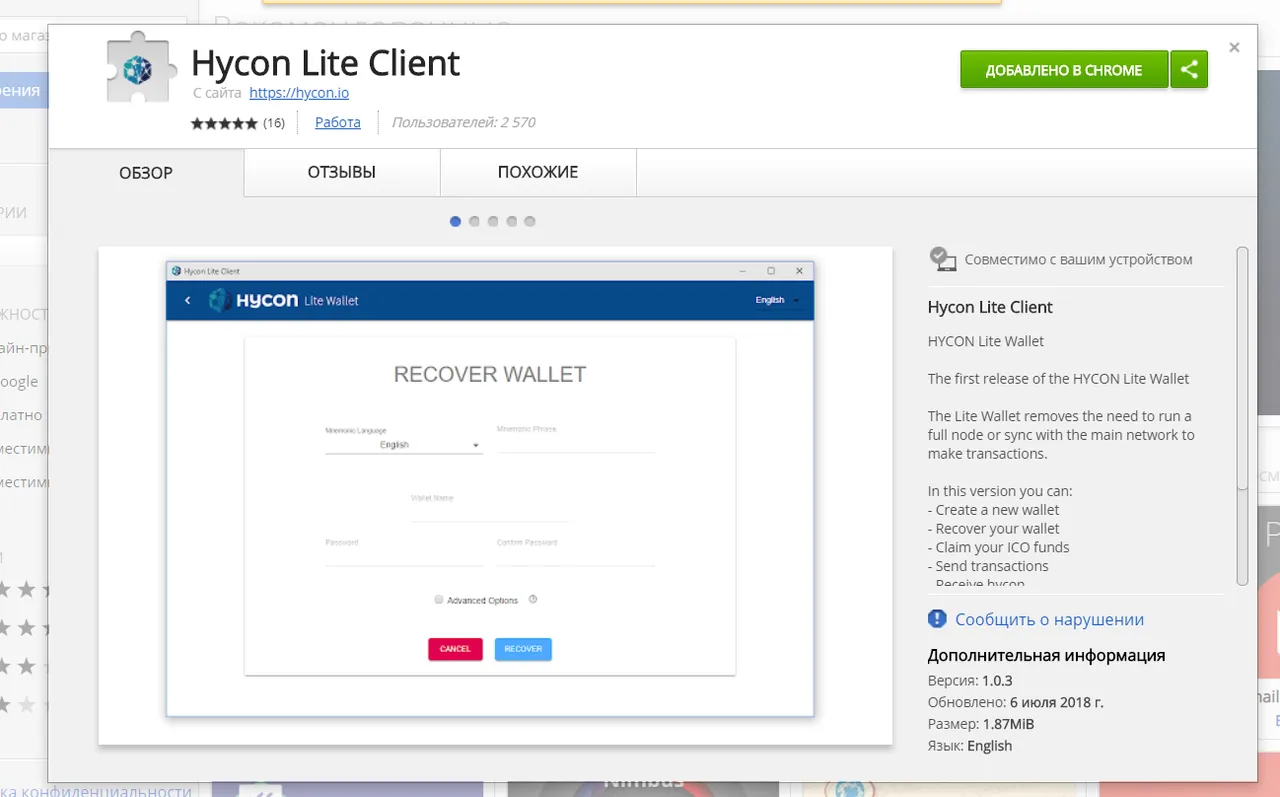Switch to the ОБЗОР tab
This screenshot has width=1280, height=797.
point(146,172)
